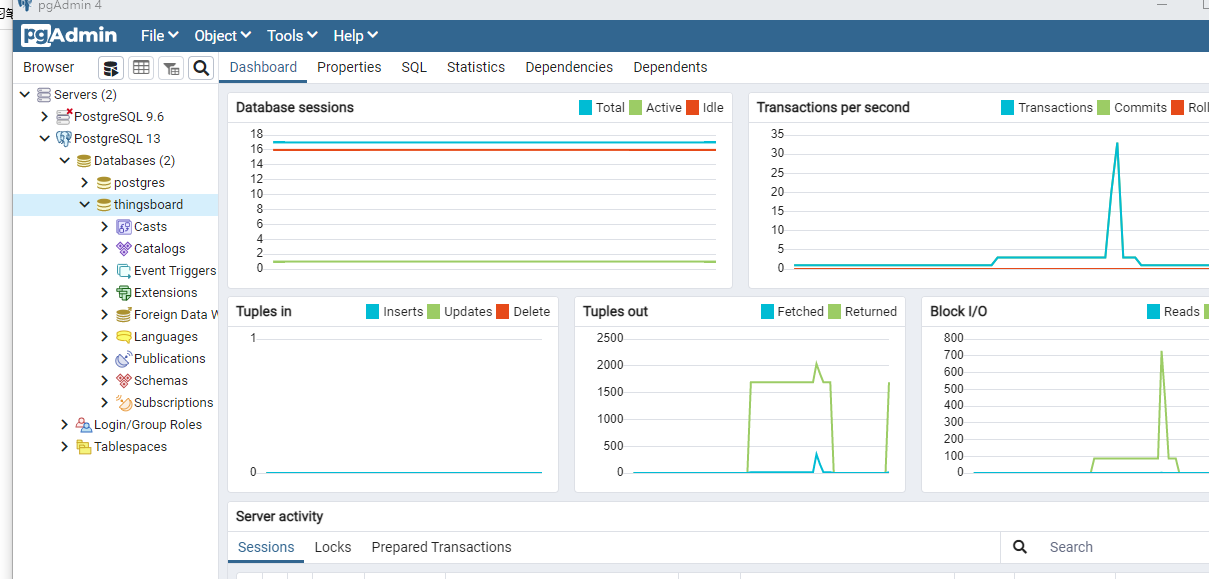Viewport: 1209px width, 579px height.
Task: Click the Tablespaces node icon
Action: [84, 447]
